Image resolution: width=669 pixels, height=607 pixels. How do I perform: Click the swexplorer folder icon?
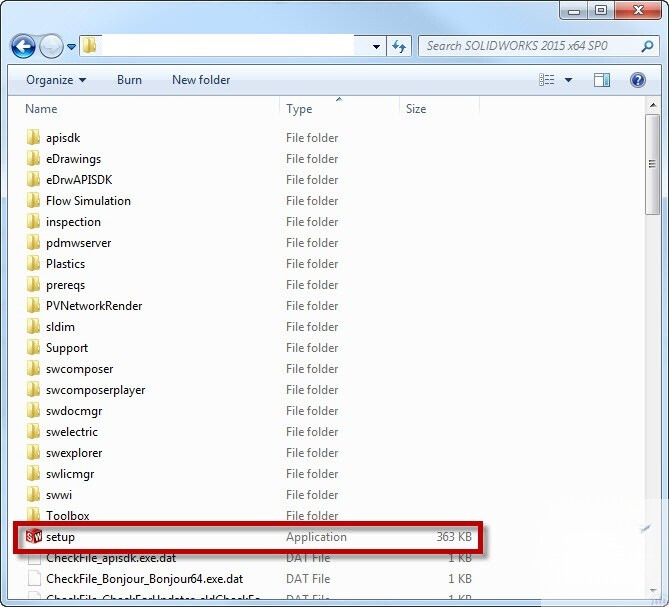coord(33,452)
